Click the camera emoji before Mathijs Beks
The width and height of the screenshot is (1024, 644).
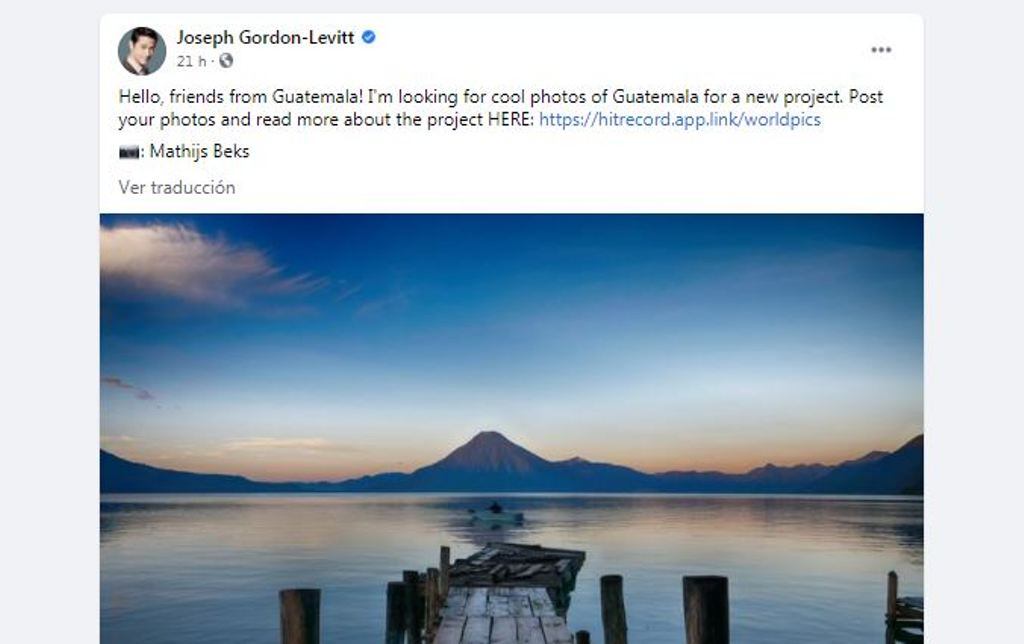pos(129,153)
